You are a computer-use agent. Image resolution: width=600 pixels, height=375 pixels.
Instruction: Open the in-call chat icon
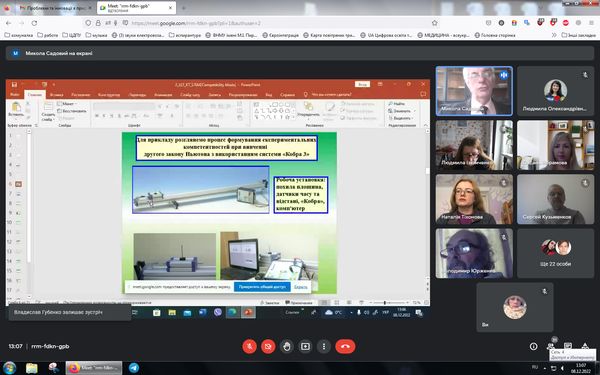(568, 346)
